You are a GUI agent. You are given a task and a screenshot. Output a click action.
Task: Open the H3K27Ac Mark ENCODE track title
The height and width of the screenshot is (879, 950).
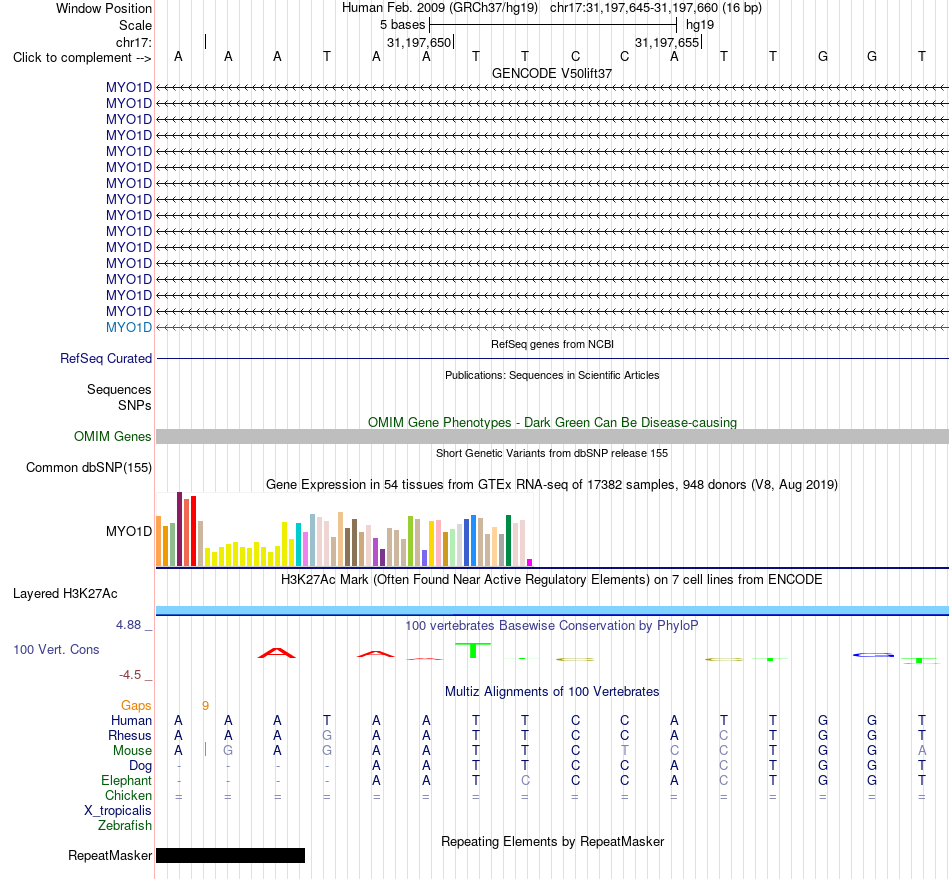click(552, 580)
